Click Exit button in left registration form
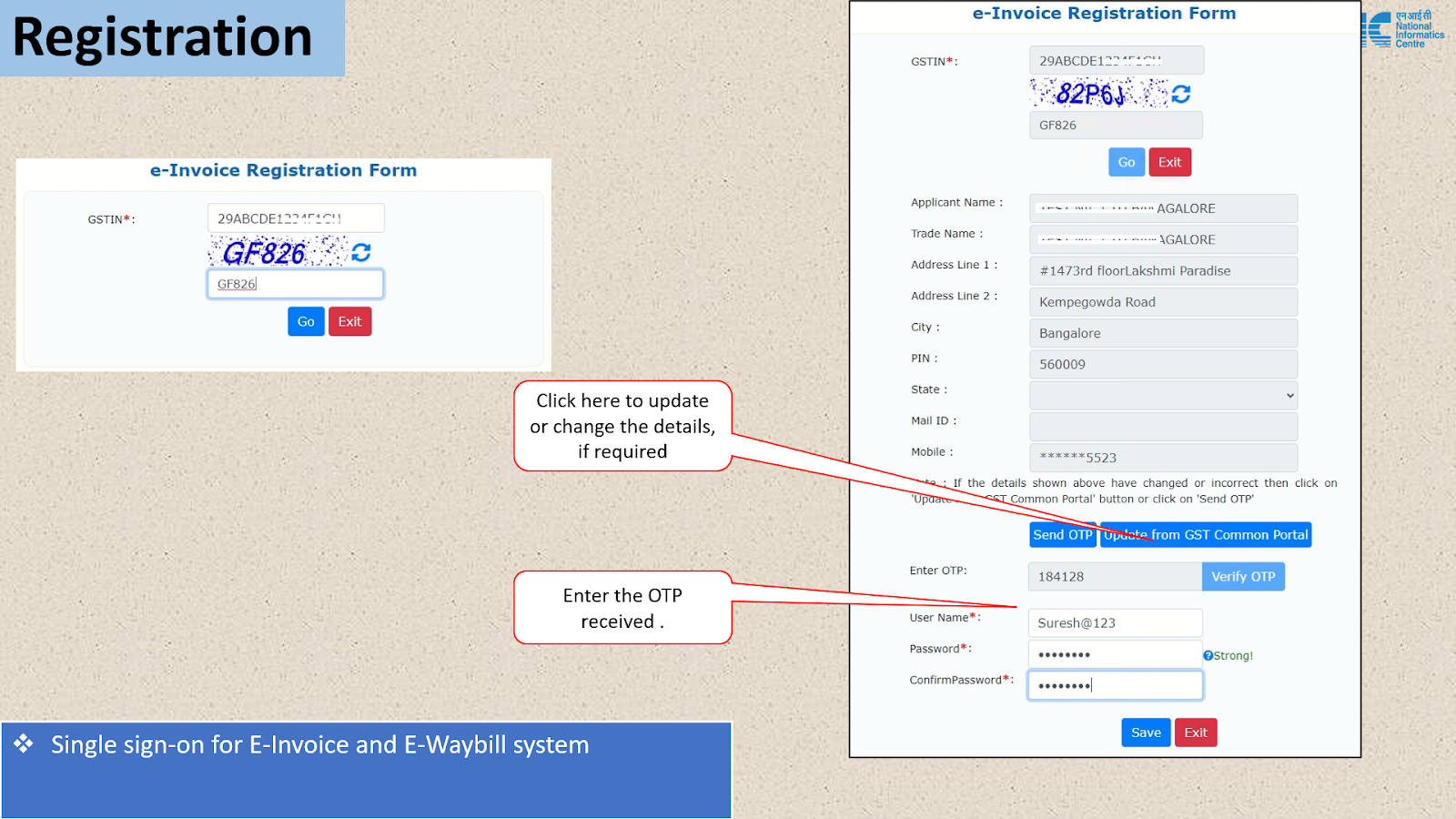The image size is (1456, 819). (349, 321)
